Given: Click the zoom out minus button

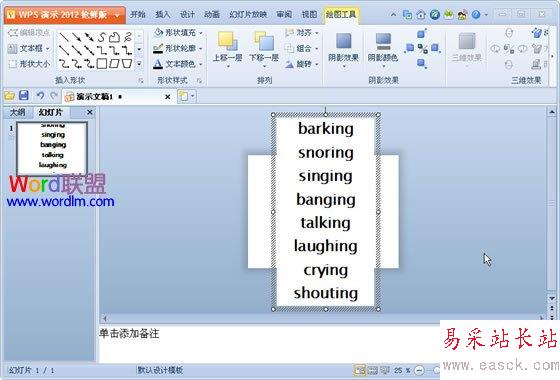Looking at the screenshot, I should tap(420, 371).
